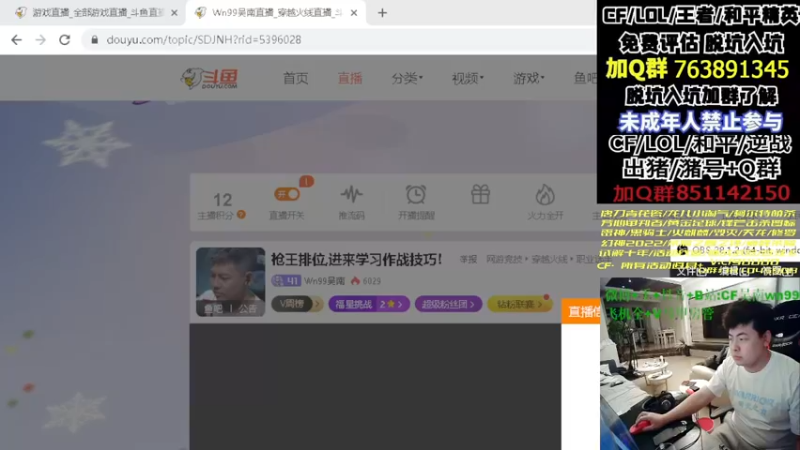800x450 pixels.
Task: Click the address bar URL douyu.com
Action: coord(204,40)
